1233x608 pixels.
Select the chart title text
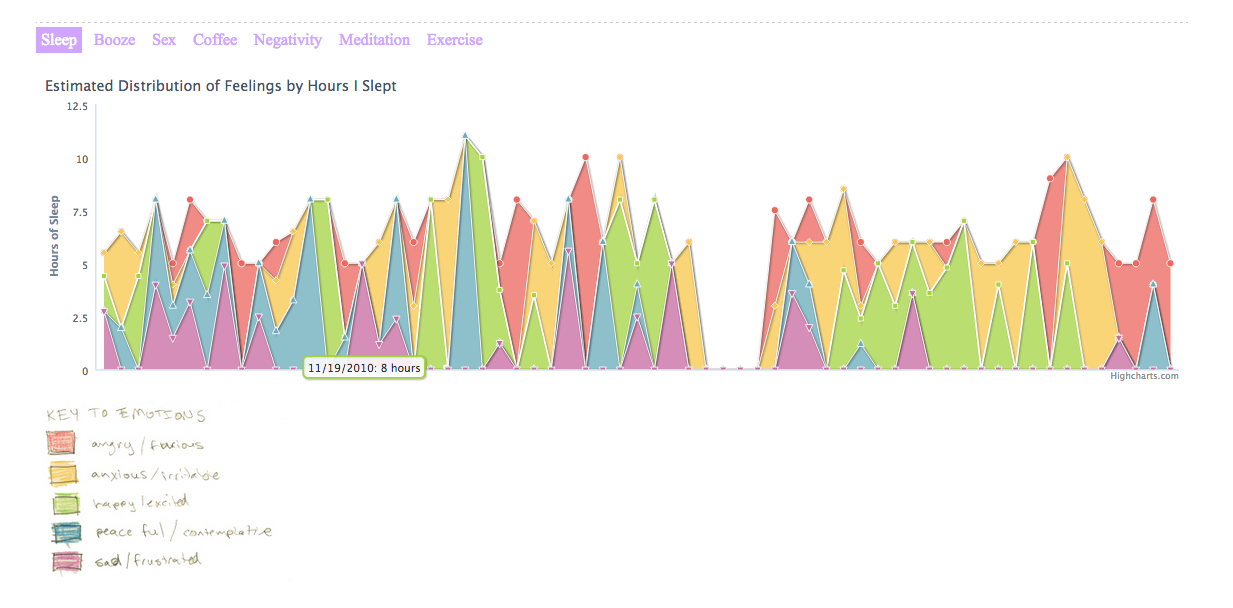pos(220,86)
